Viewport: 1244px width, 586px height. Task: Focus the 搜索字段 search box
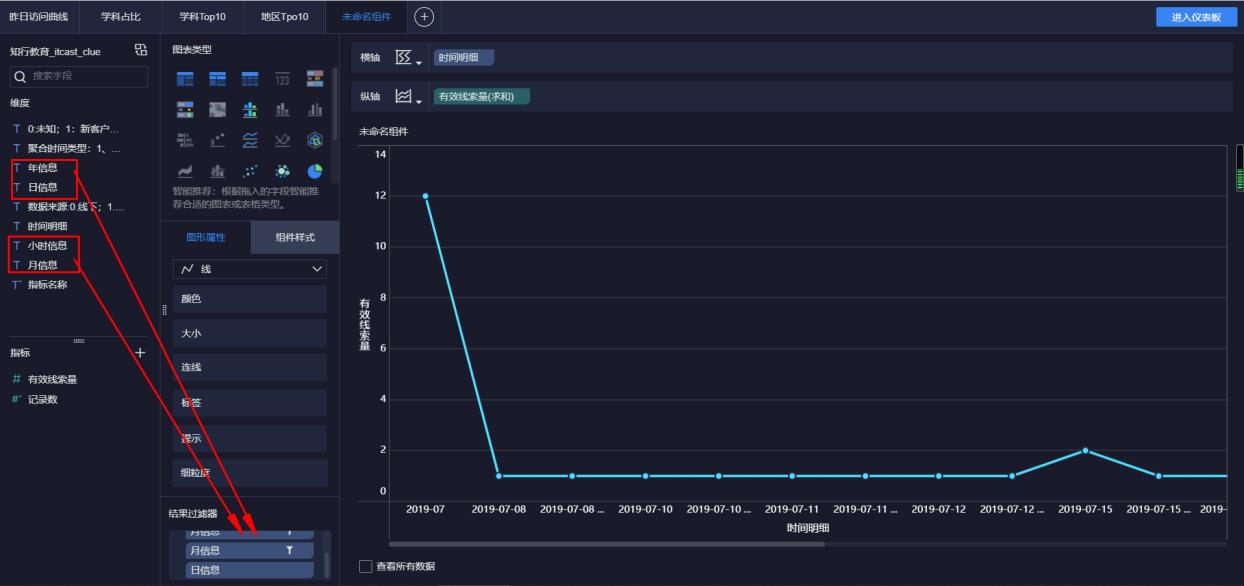79,76
